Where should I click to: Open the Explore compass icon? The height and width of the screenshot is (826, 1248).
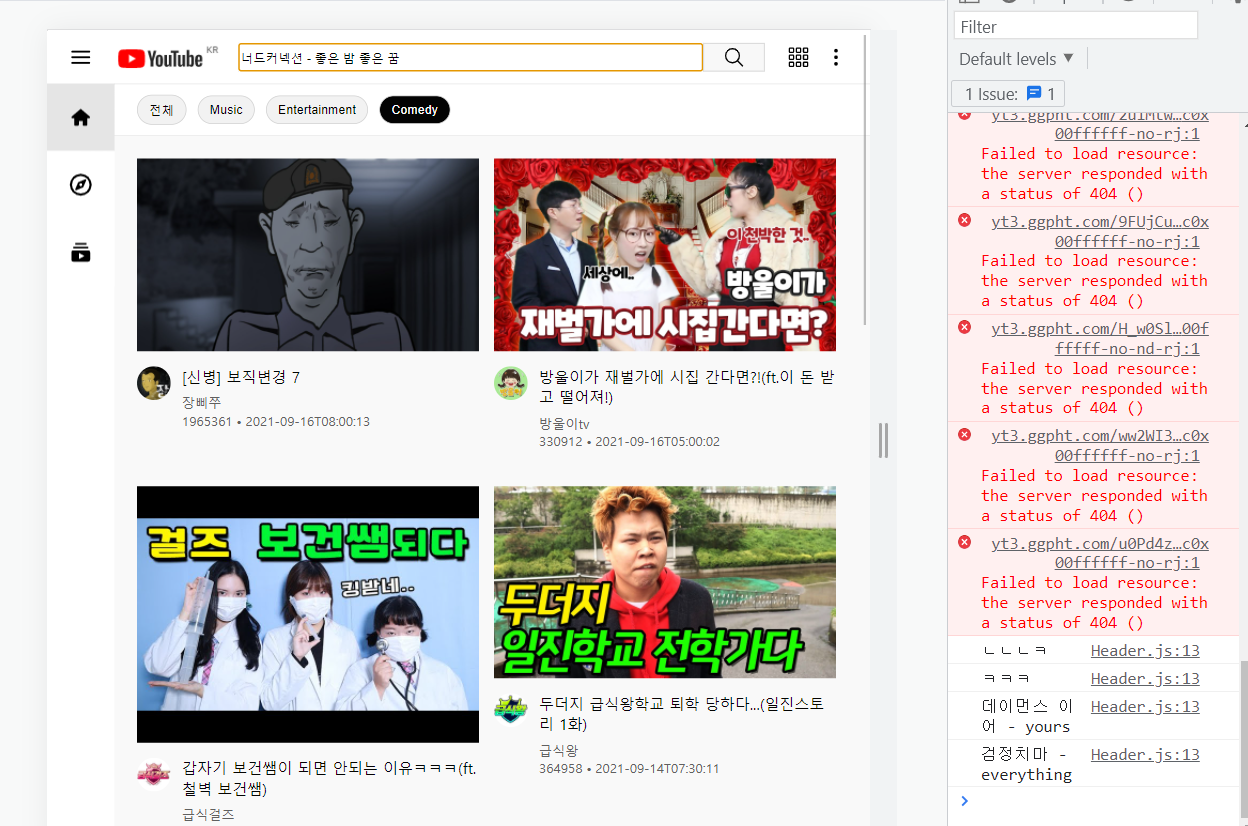(x=81, y=185)
